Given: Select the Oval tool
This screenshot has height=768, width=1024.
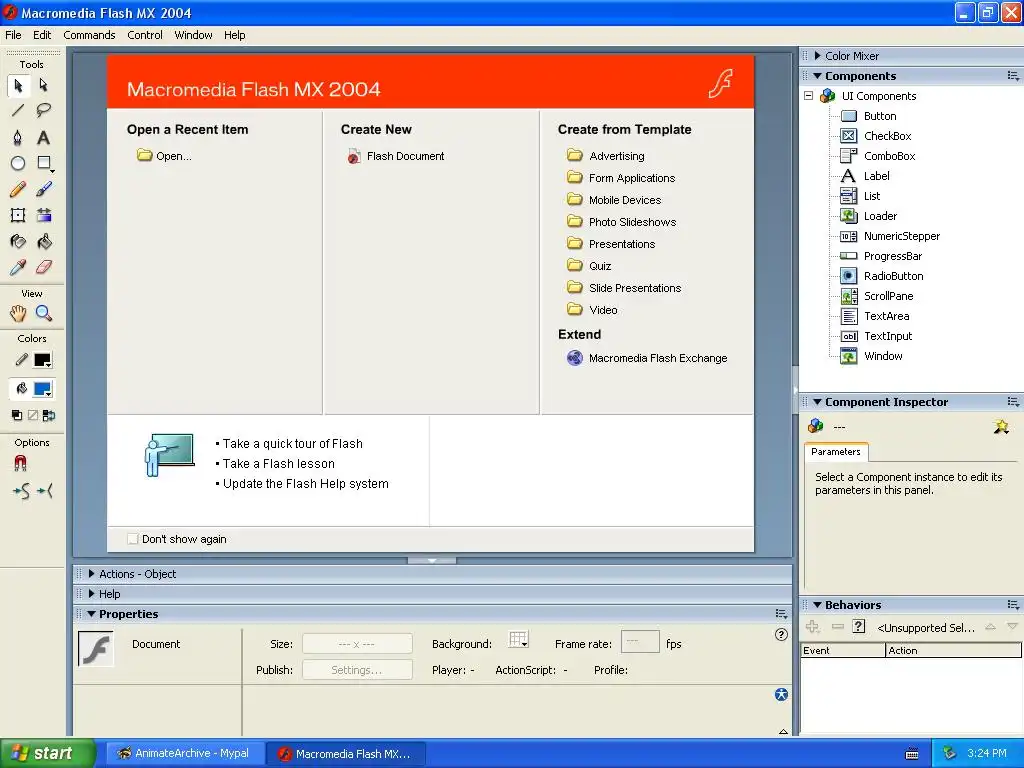Looking at the screenshot, I should pos(18,163).
